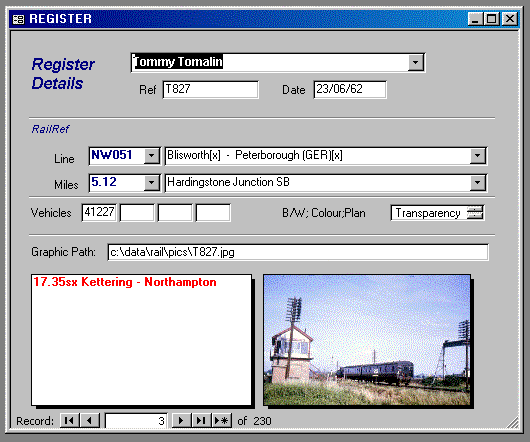Select the Vehicles box containing 41227

[x=99, y=213]
